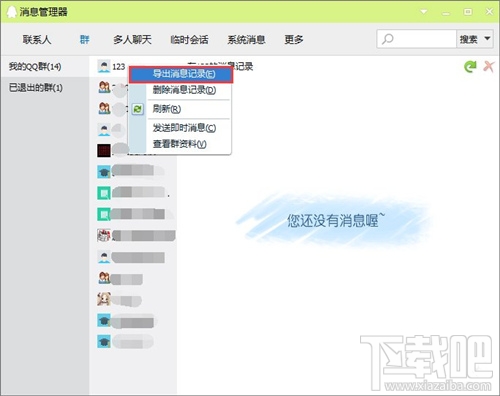Open the 临时会话 tab

[189, 40]
